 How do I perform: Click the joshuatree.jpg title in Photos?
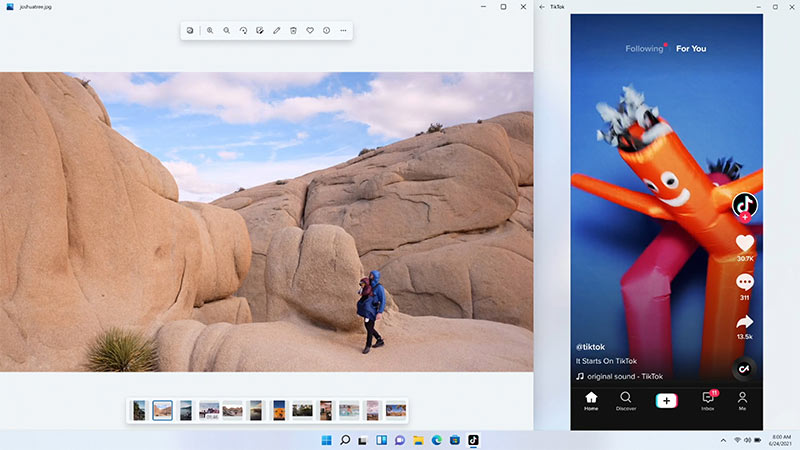coord(35,7)
